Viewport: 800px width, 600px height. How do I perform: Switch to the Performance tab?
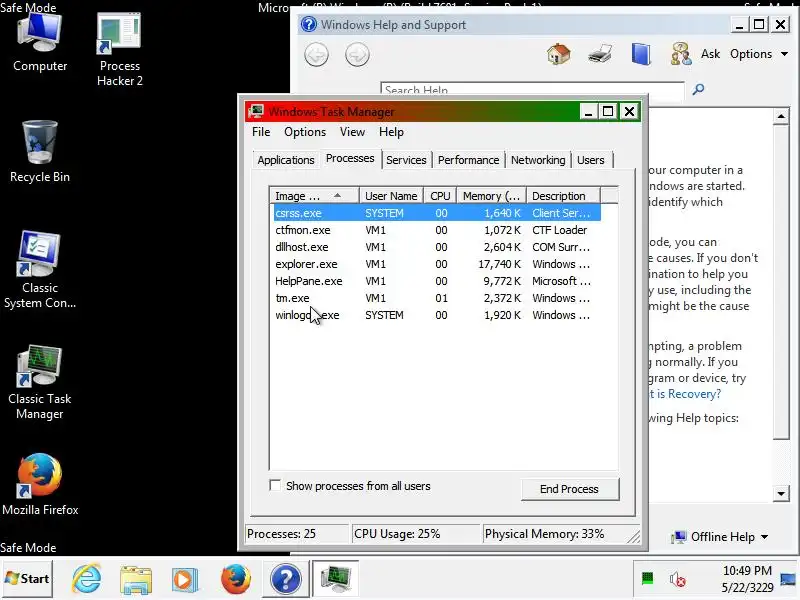pyautogui.click(x=468, y=160)
